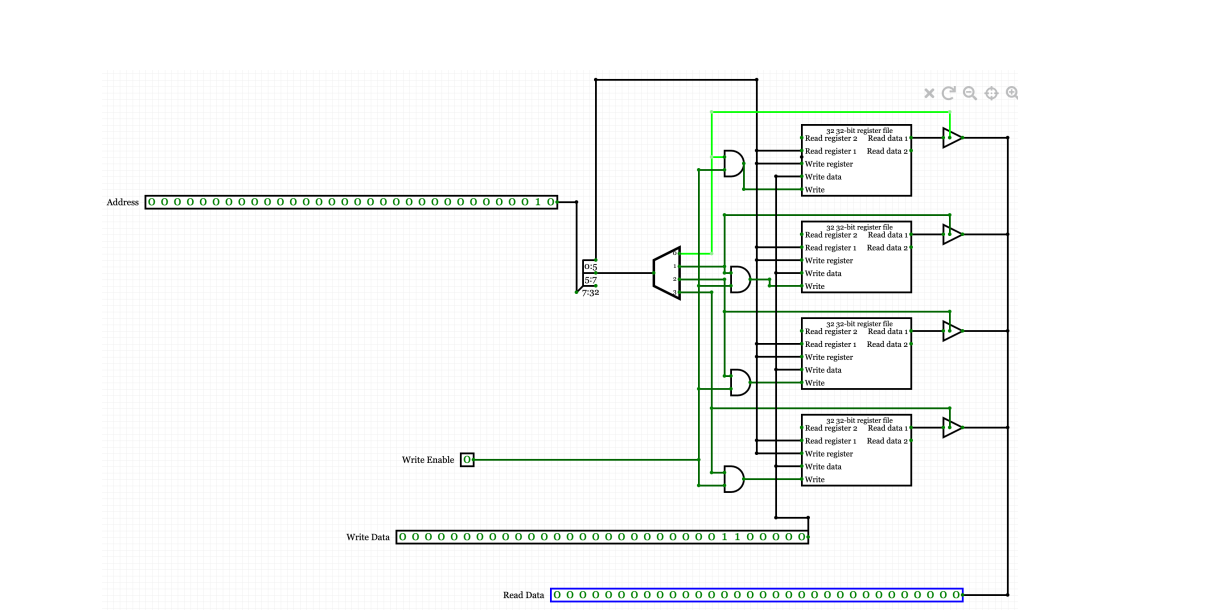Click the first 32 32-bit register file block
This screenshot has height=610, width=1210.
855,160
